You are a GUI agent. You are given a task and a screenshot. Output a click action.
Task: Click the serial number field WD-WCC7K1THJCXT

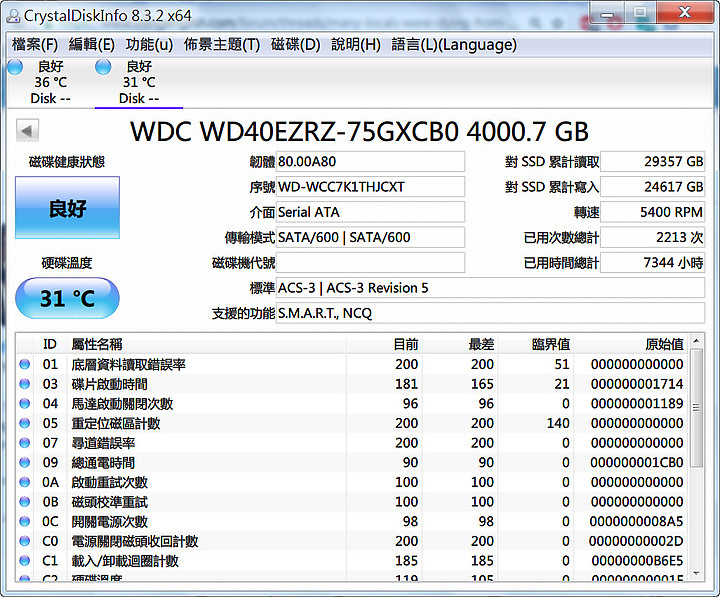coord(370,187)
